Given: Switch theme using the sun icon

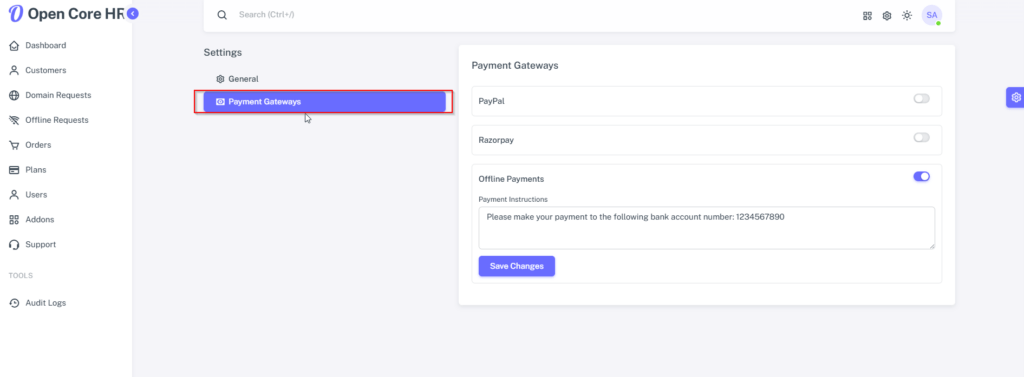Looking at the screenshot, I should click(x=906, y=15).
